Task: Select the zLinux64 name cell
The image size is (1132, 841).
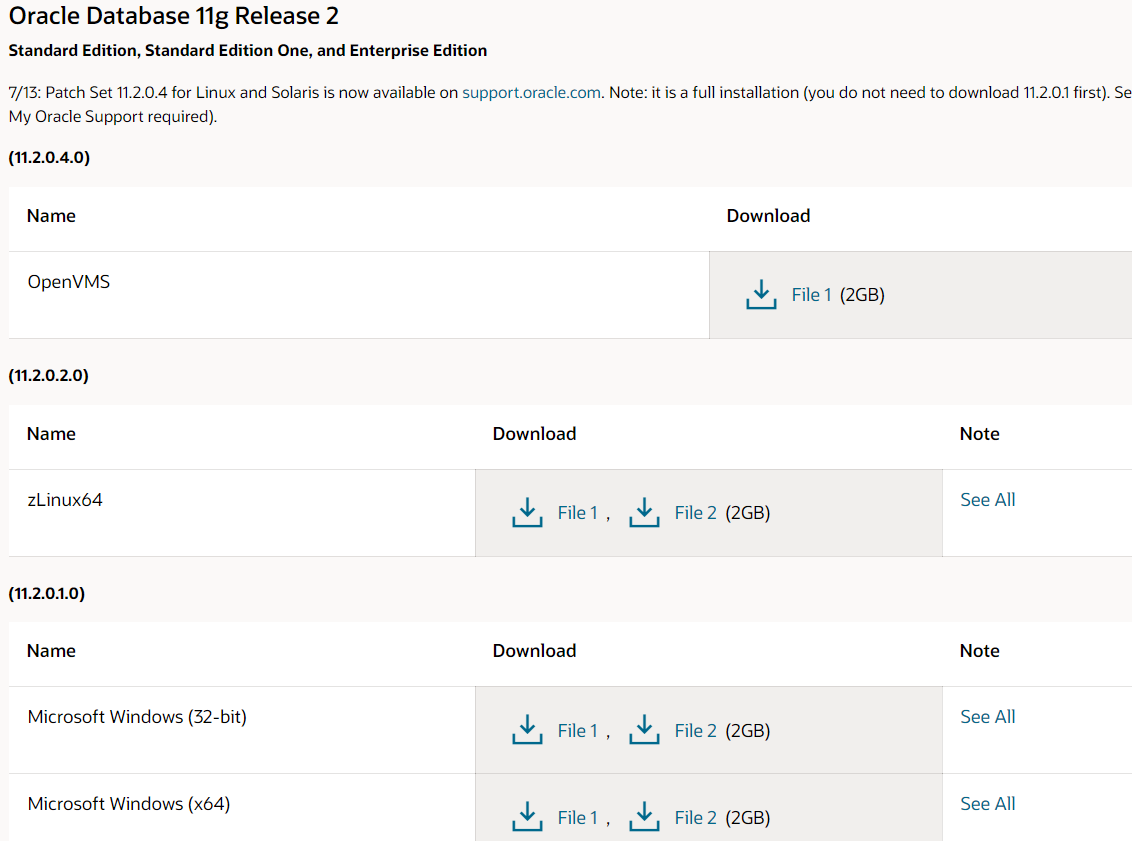Action: point(242,513)
